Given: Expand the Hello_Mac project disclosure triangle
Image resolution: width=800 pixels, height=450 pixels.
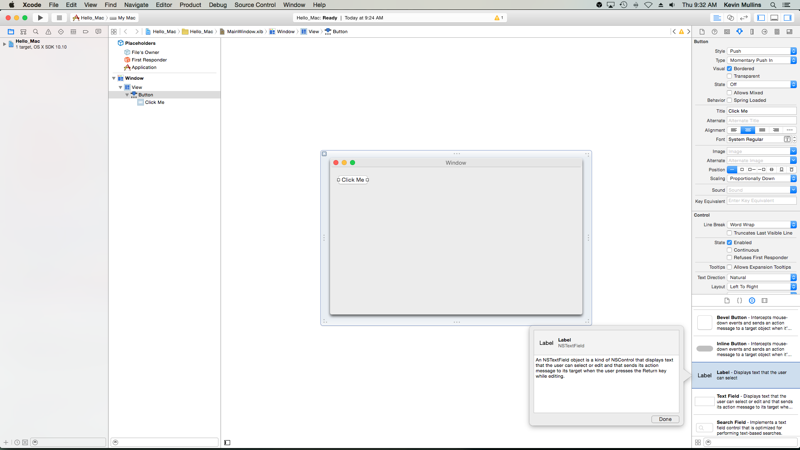Looking at the screenshot, I should [5, 44].
